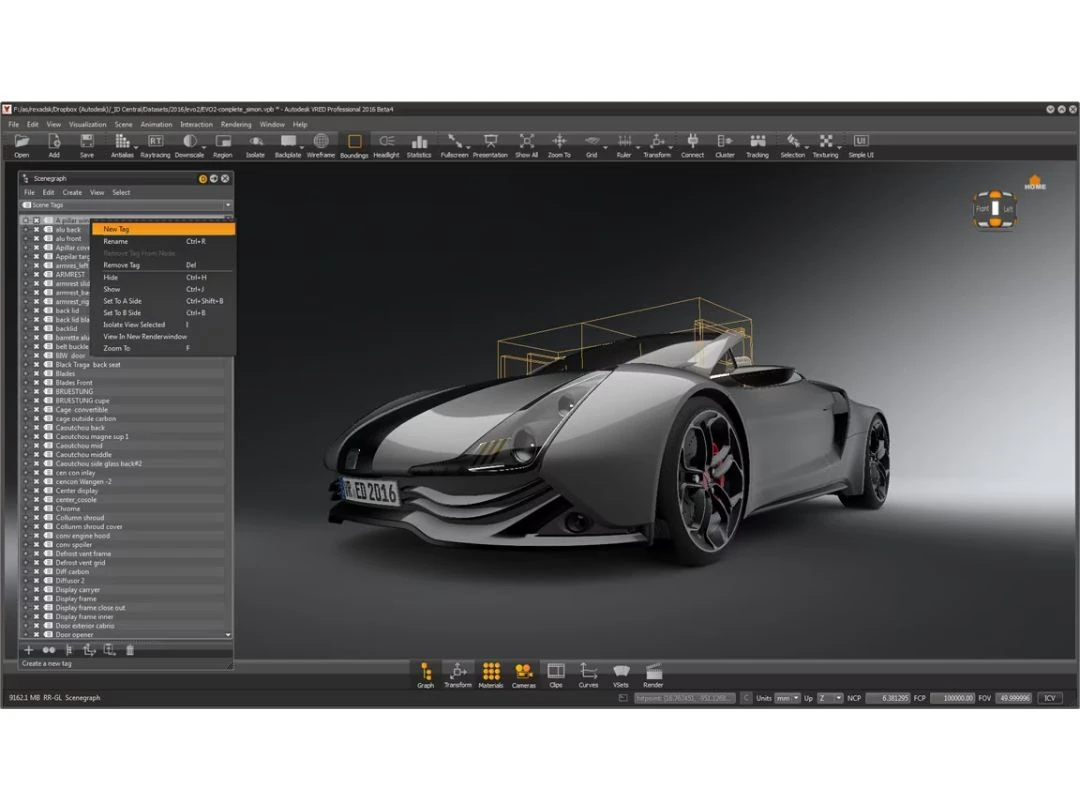Image resolution: width=1080 pixels, height=810 pixels.
Task: Click the Render clapperboard icon
Action: click(653, 674)
